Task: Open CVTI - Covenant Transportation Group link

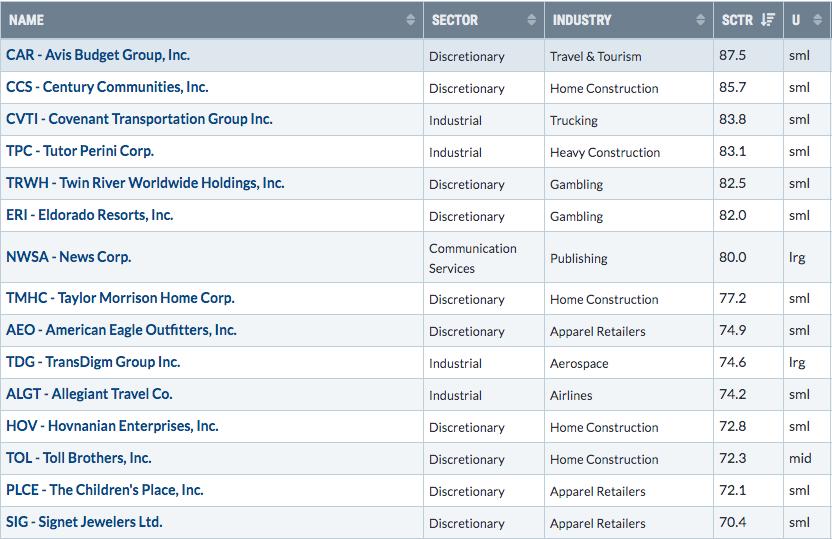Action: coord(139,119)
